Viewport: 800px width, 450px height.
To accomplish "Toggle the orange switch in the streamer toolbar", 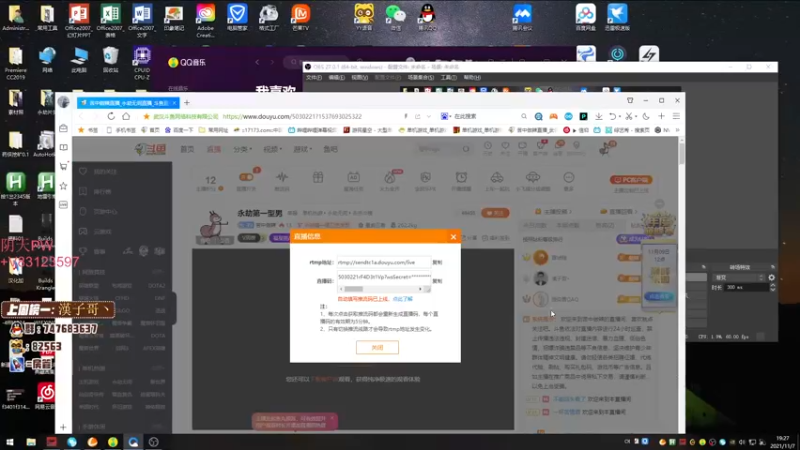I will tap(246, 177).
